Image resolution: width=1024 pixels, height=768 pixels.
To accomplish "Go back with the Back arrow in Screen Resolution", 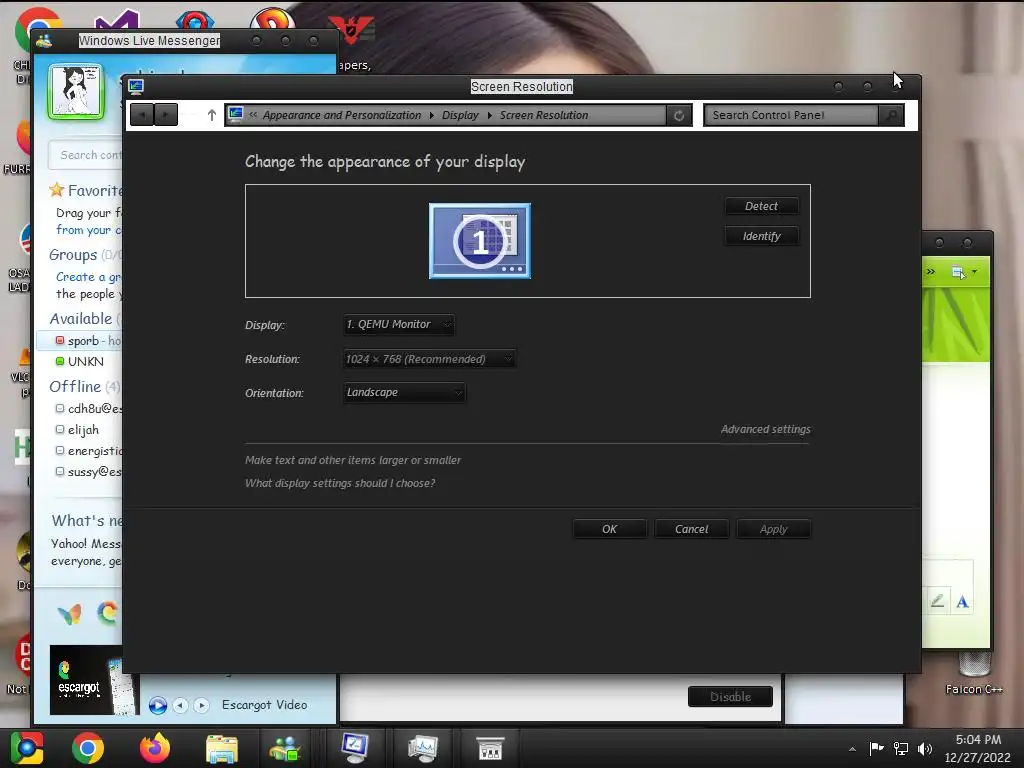I will (x=142, y=115).
